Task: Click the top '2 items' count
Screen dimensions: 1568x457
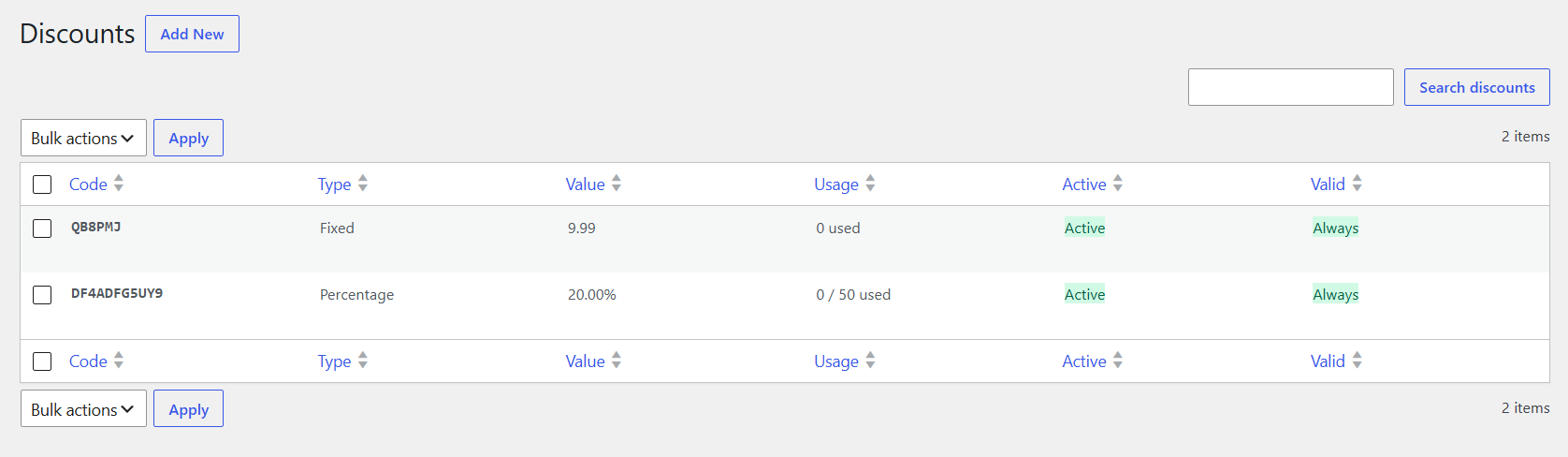Action: (1525, 137)
